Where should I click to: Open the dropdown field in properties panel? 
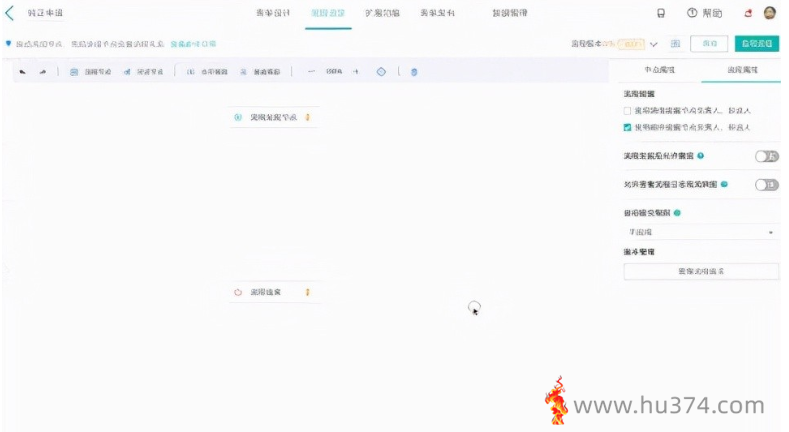[701, 232]
